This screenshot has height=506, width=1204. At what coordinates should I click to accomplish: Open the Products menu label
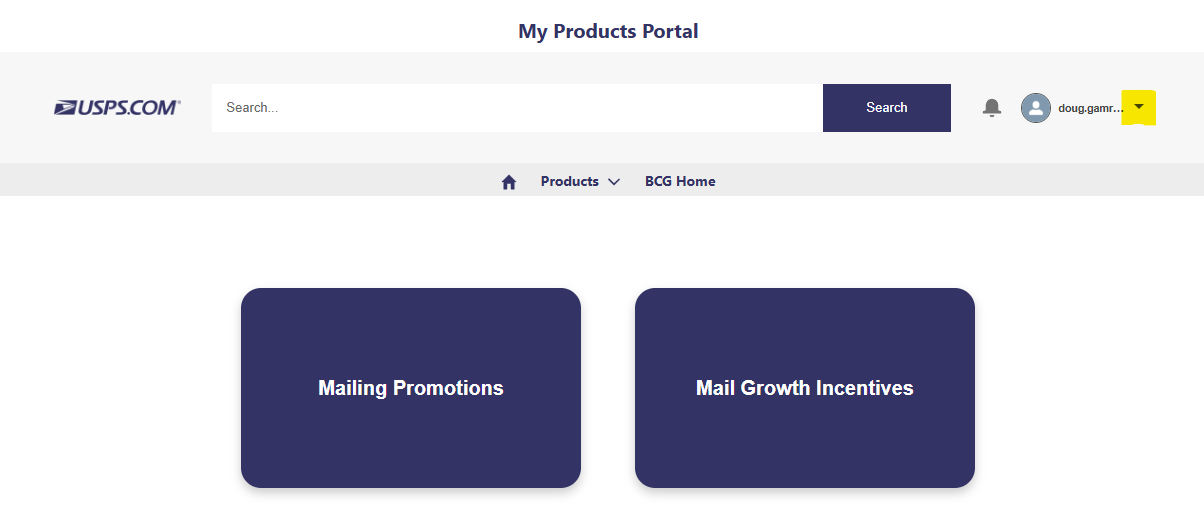coord(569,181)
